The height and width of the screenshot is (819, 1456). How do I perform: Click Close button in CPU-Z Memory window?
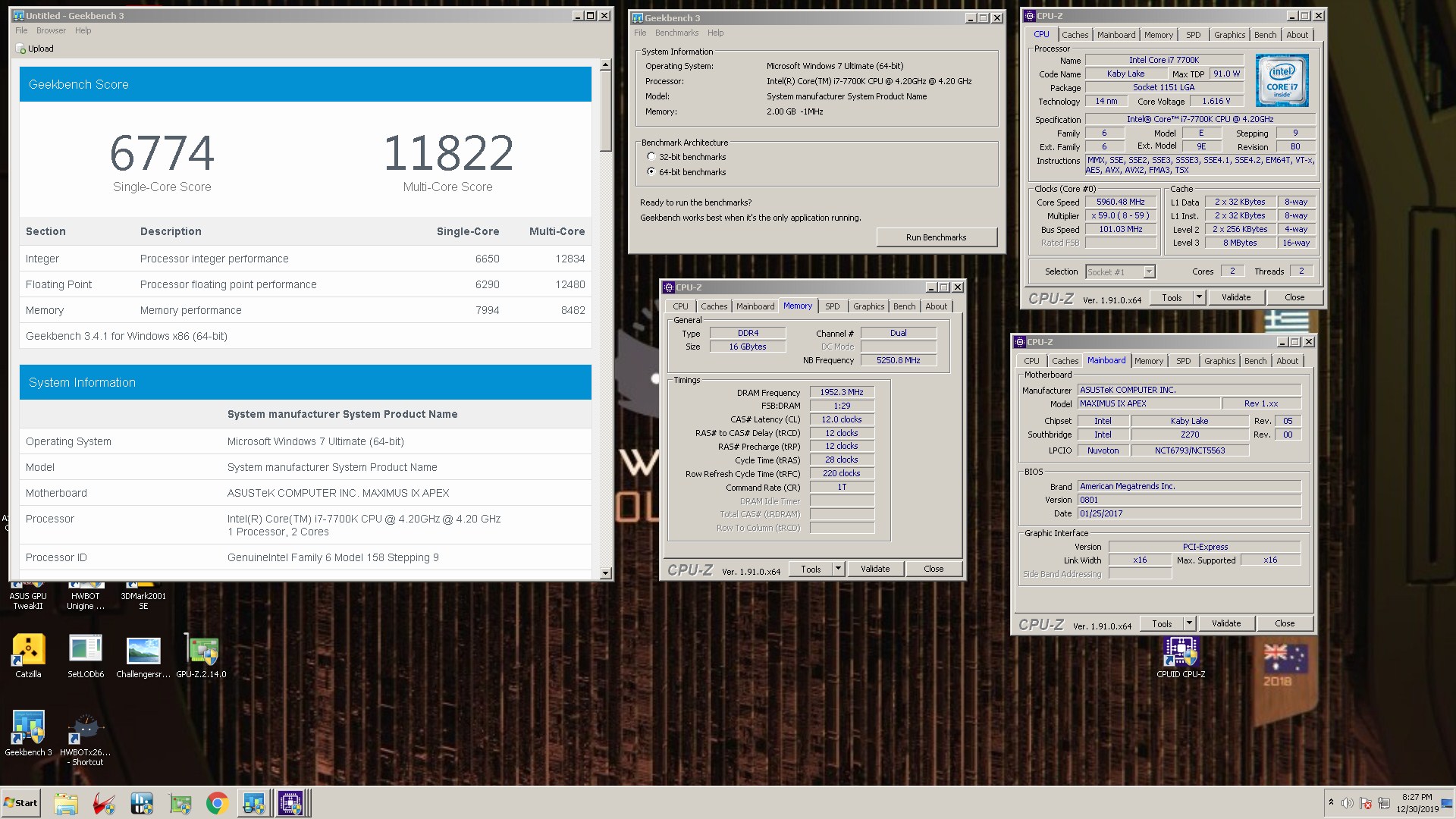coord(934,569)
